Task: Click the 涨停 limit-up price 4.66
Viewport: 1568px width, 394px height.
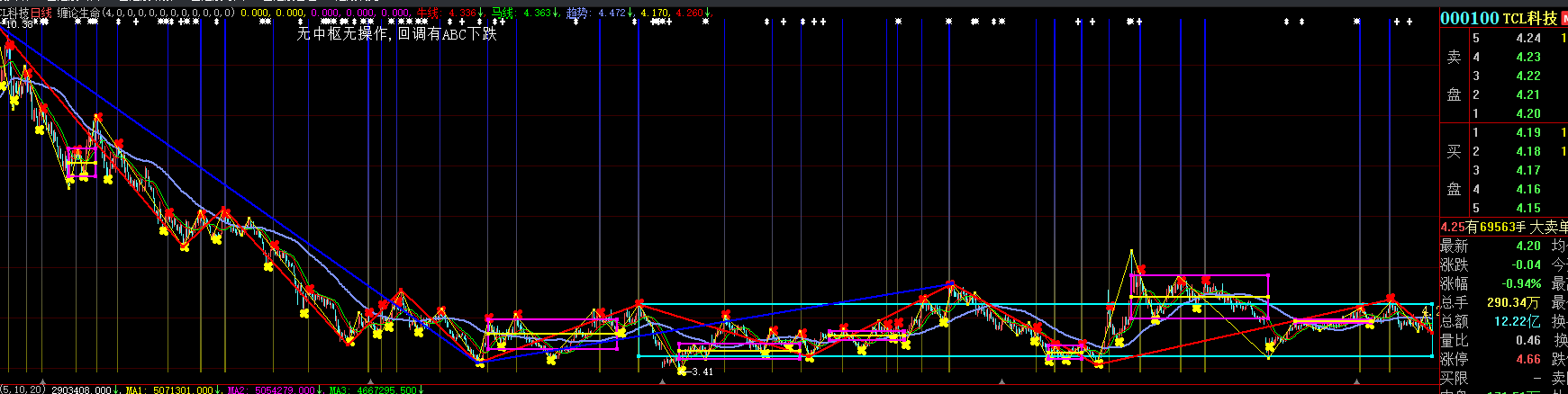Action: 1527,359
